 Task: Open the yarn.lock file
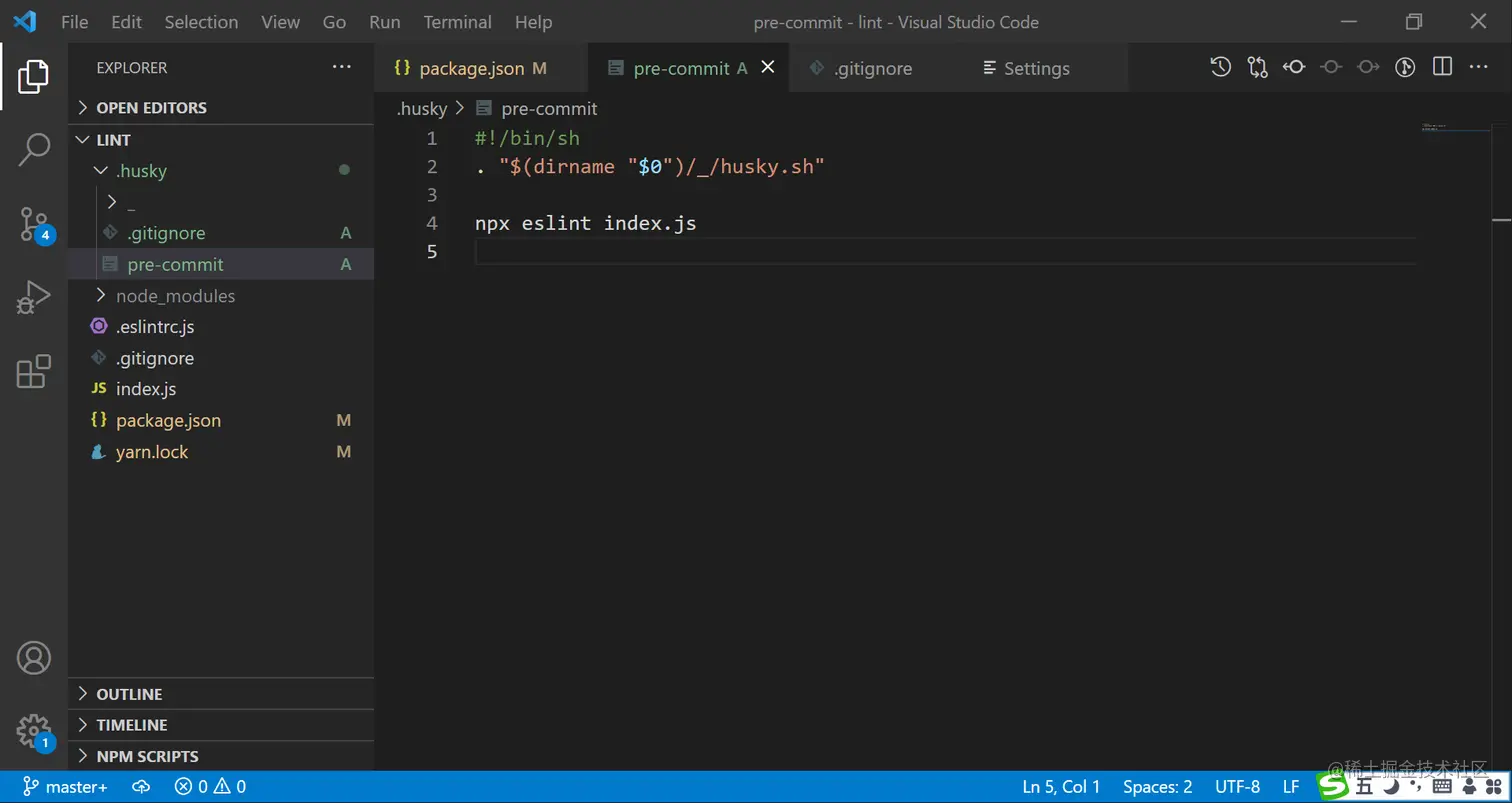coord(221,451)
